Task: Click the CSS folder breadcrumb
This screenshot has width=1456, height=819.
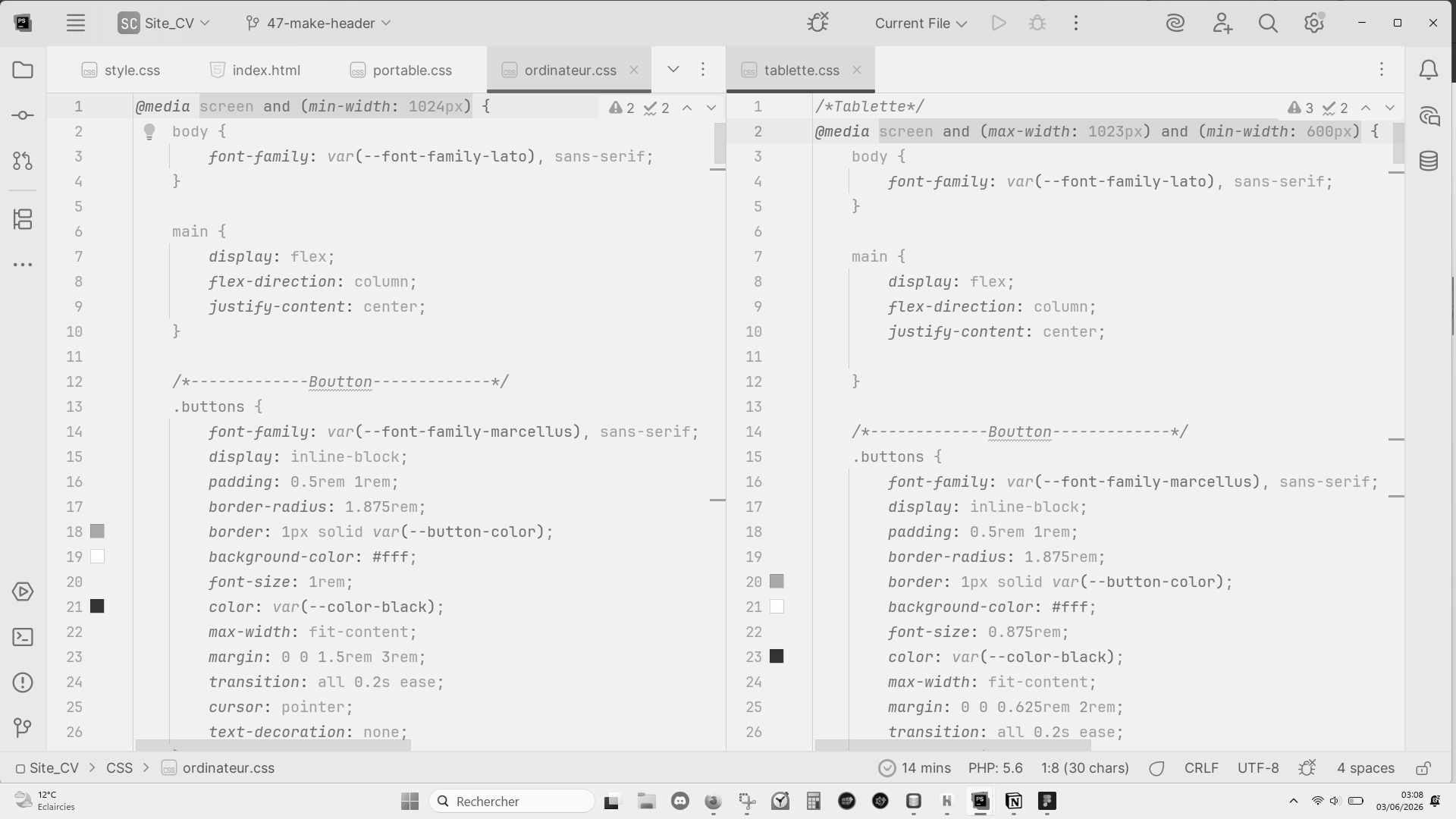Action: (x=120, y=768)
